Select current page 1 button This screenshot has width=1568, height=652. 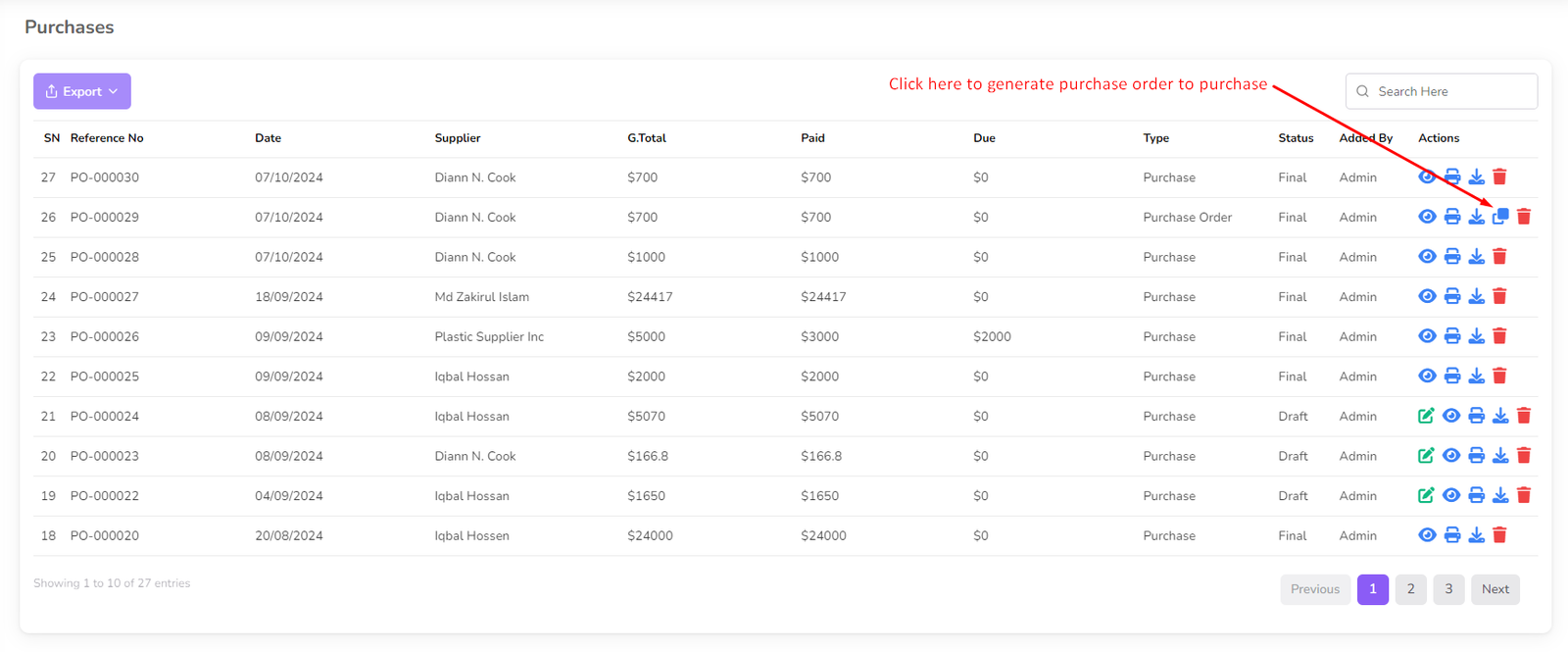pos(1372,589)
